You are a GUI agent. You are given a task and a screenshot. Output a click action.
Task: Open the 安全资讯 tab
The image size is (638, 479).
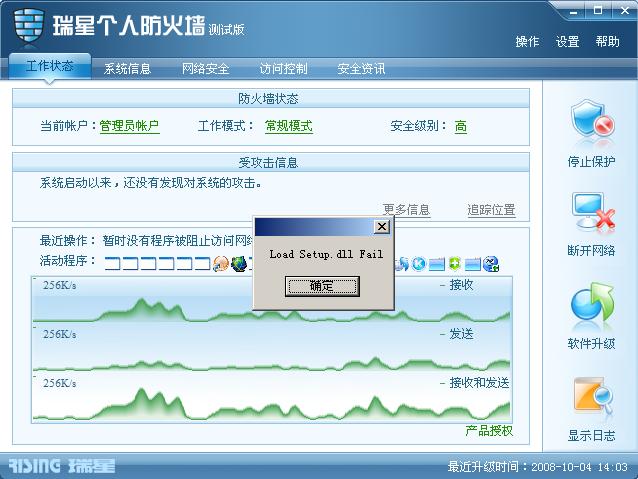click(361, 68)
